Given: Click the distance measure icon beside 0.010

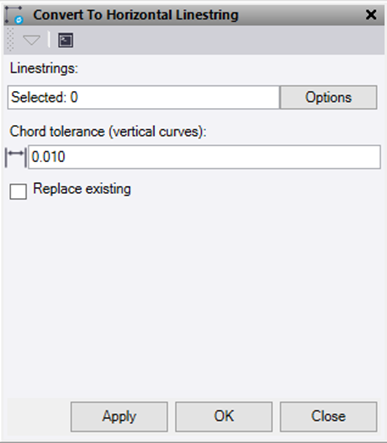Looking at the screenshot, I should (16, 157).
